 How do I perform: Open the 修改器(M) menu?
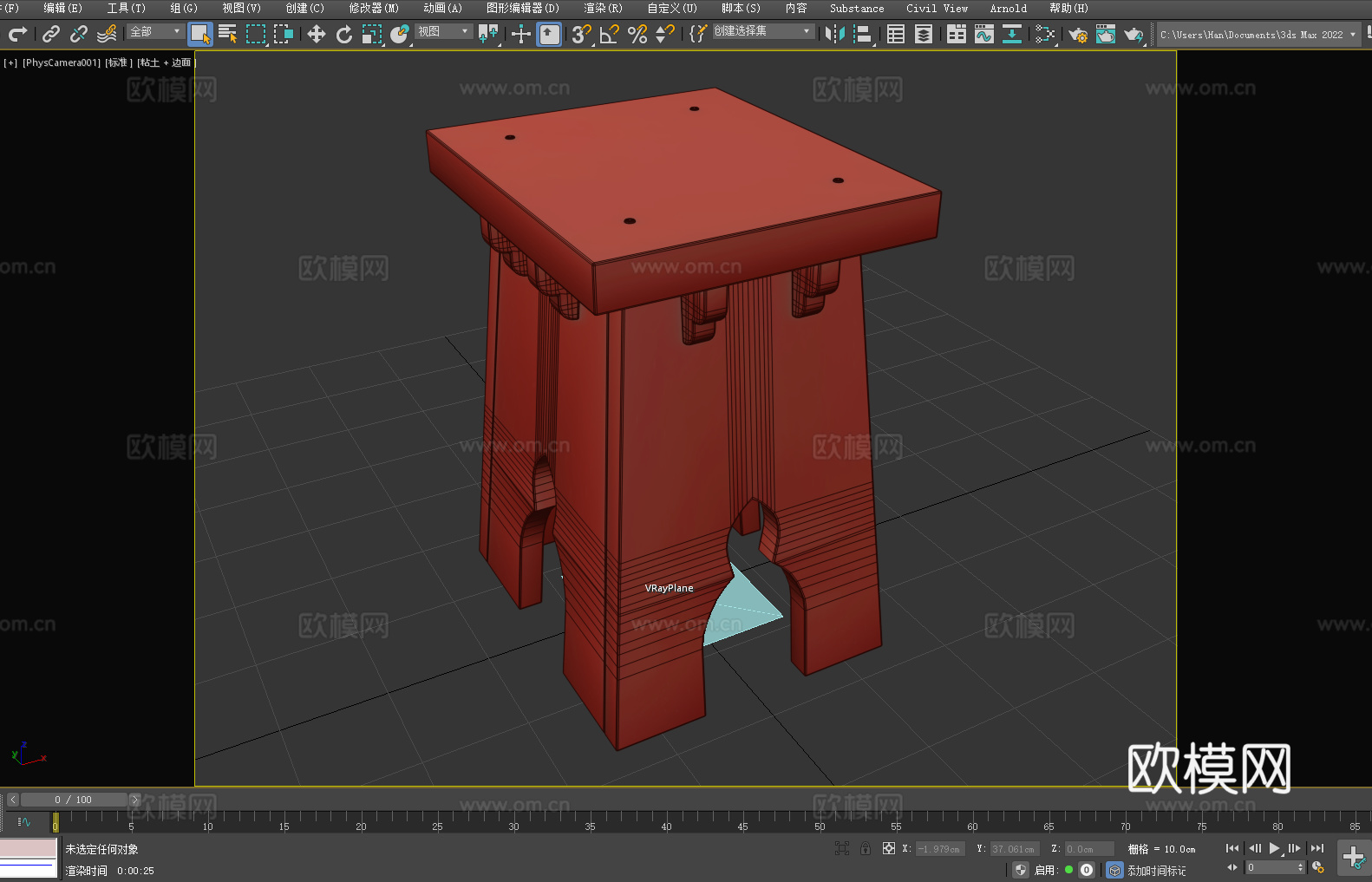click(374, 8)
